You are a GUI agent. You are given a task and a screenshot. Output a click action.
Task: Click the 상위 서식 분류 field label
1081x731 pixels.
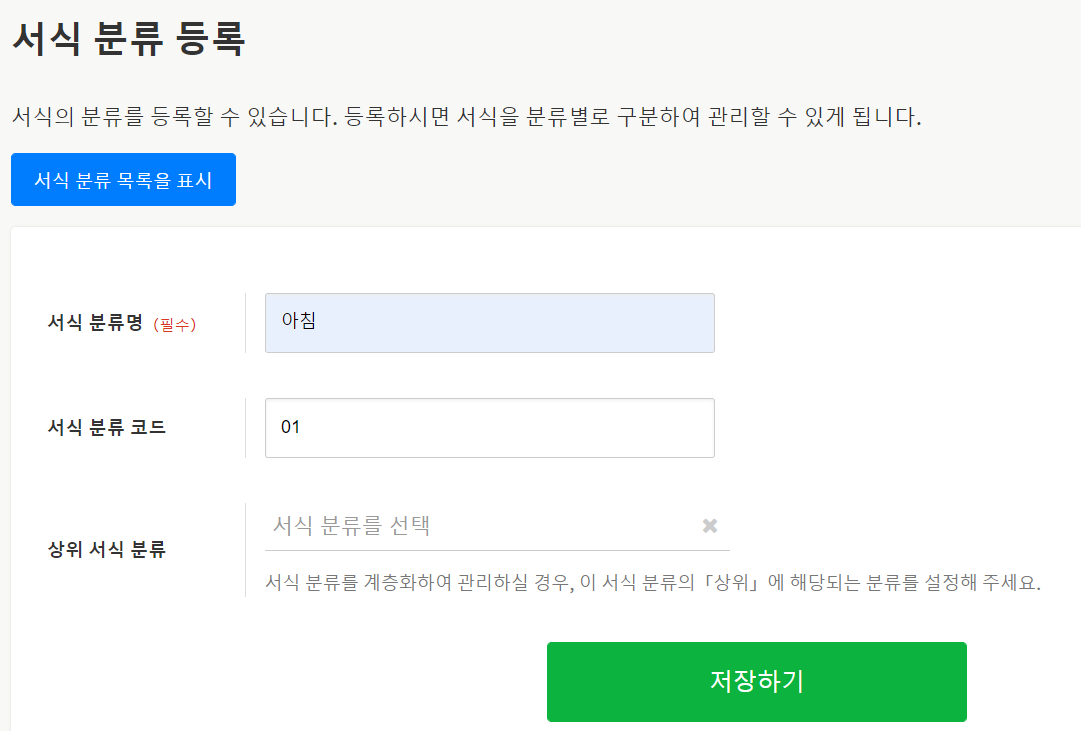tap(107, 549)
